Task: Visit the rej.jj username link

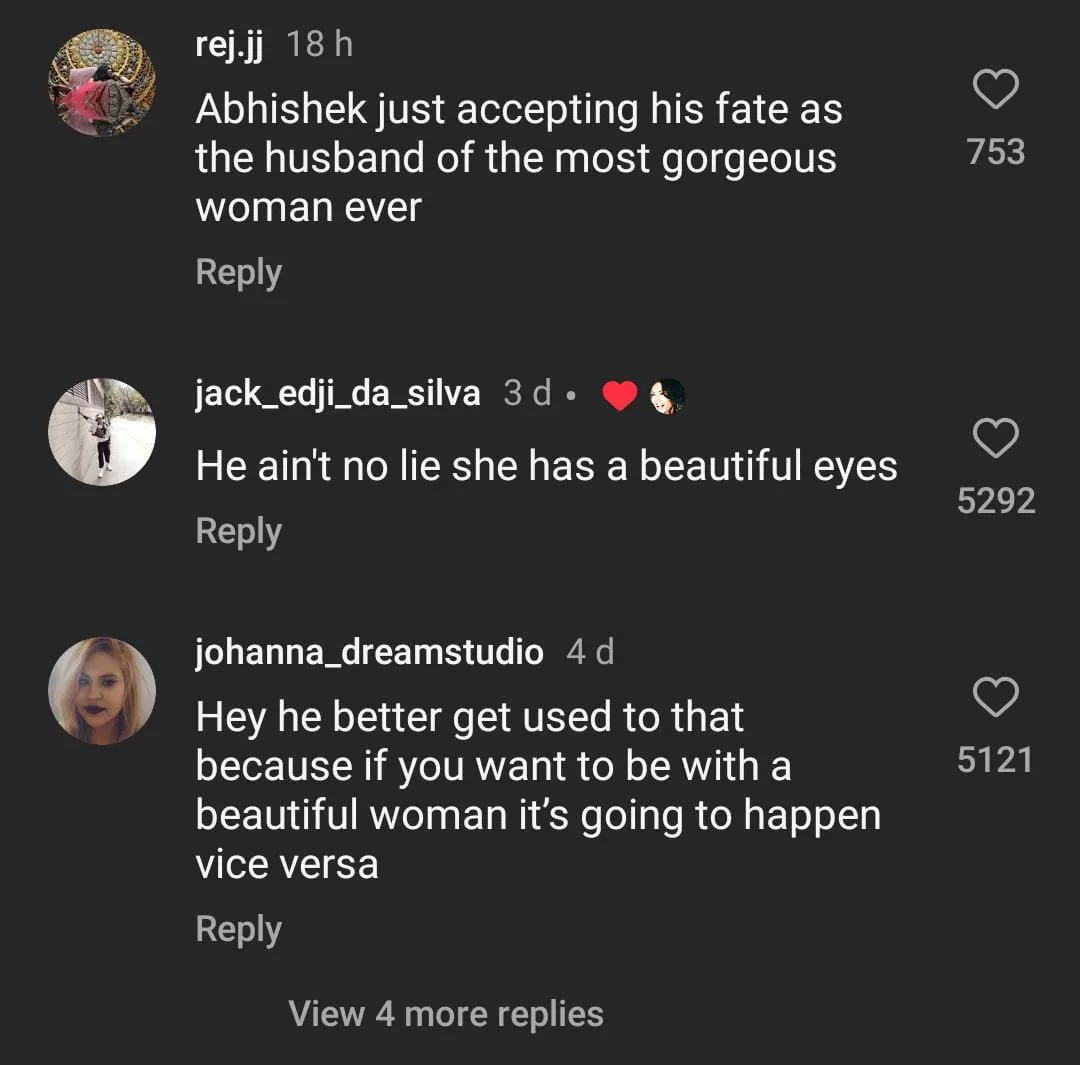Action: click(229, 45)
